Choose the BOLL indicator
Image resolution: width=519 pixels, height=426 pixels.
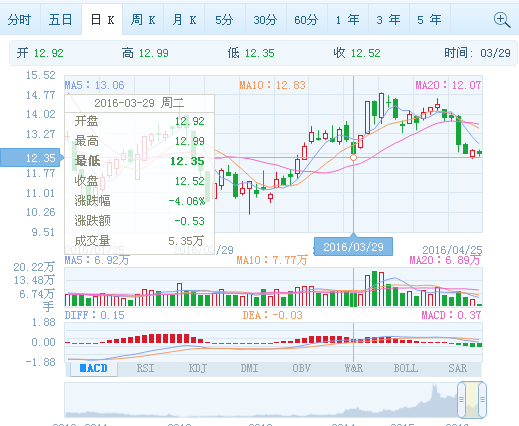click(406, 368)
